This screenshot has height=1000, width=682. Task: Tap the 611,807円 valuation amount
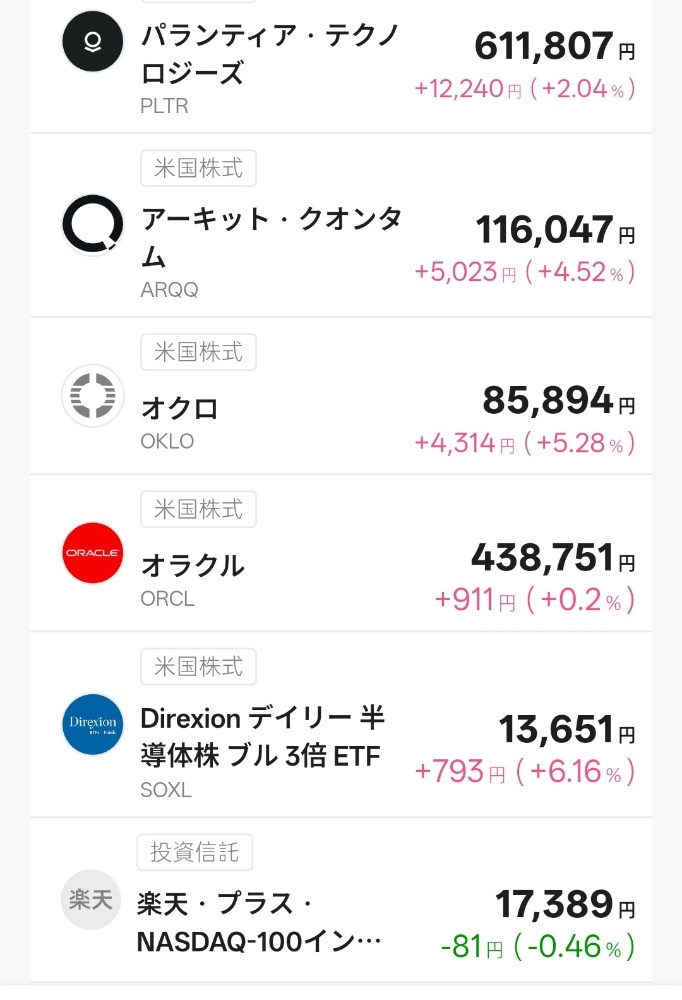(x=553, y=46)
